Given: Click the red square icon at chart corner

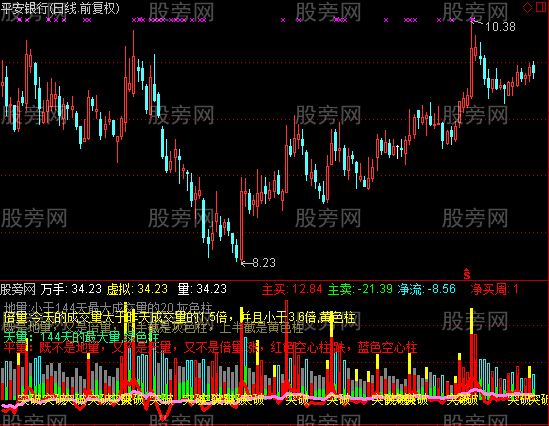Looking at the screenshot, I should pos(541,7).
